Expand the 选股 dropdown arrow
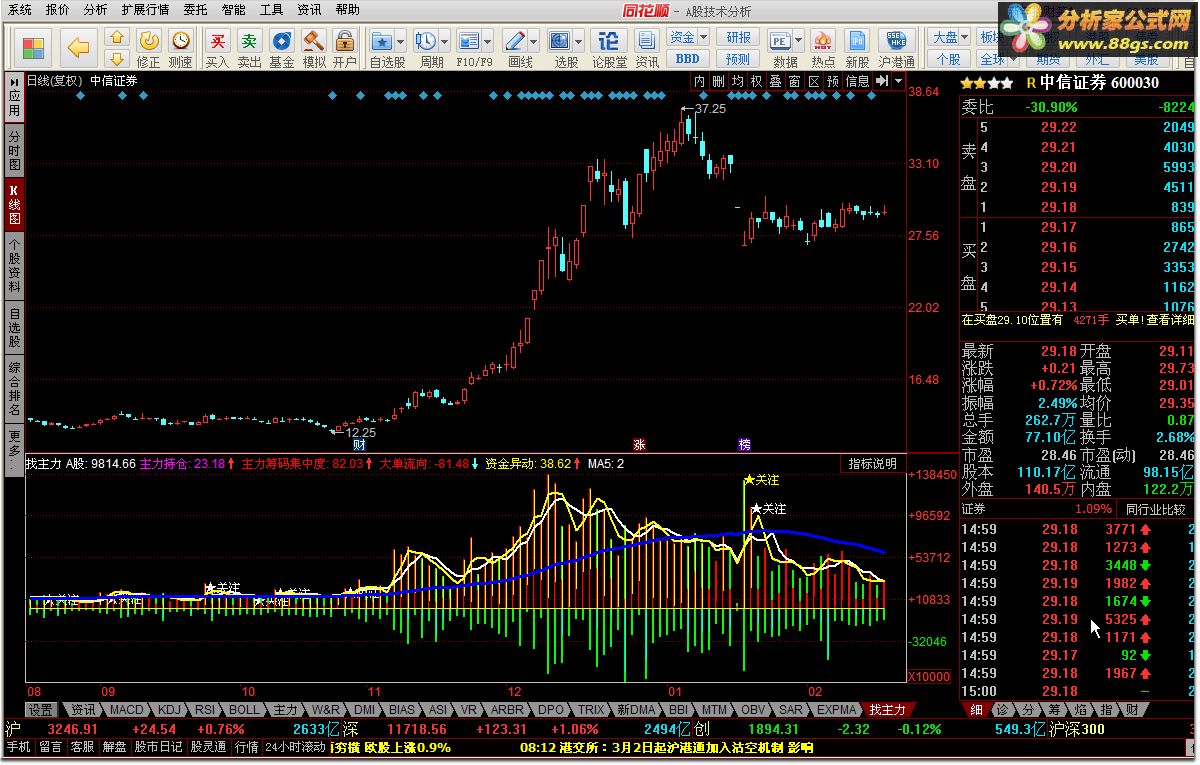 [x=580, y=41]
